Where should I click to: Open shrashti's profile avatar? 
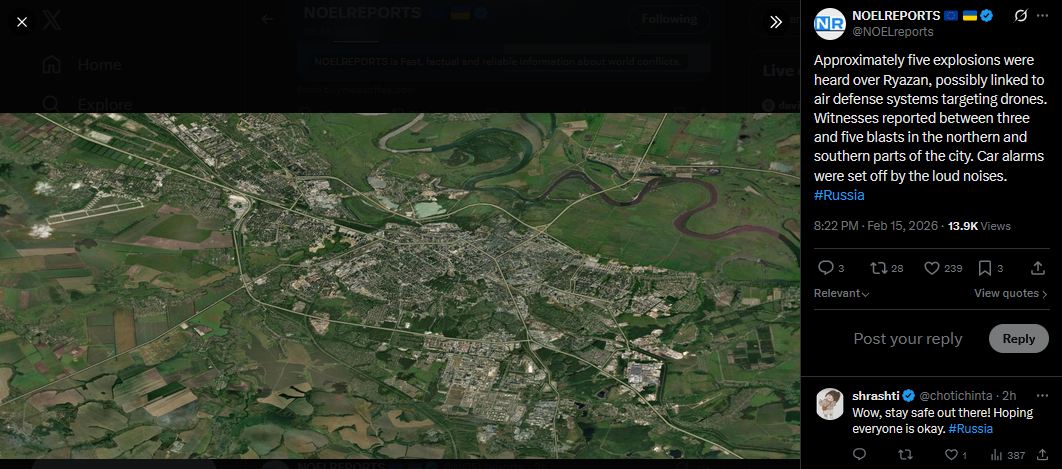click(x=830, y=403)
